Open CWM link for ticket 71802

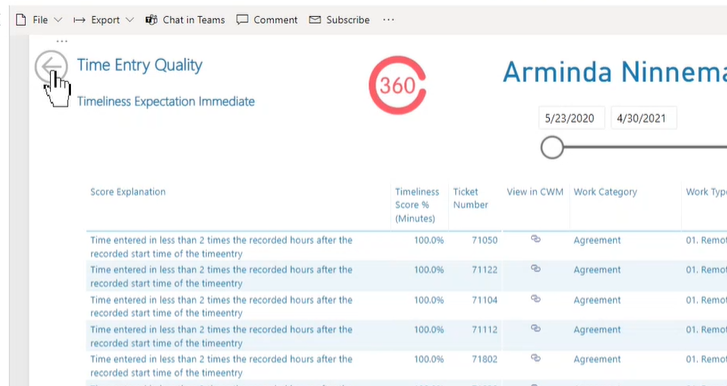[536, 358]
